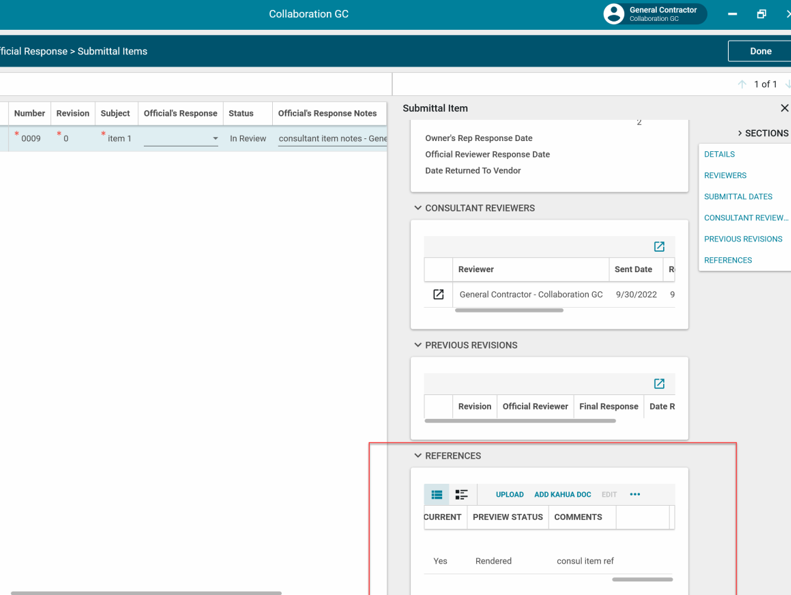The height and width of the screenshot is (595, 791).
Task: Open the Official's Response dropdown
Action: point(214,139)
